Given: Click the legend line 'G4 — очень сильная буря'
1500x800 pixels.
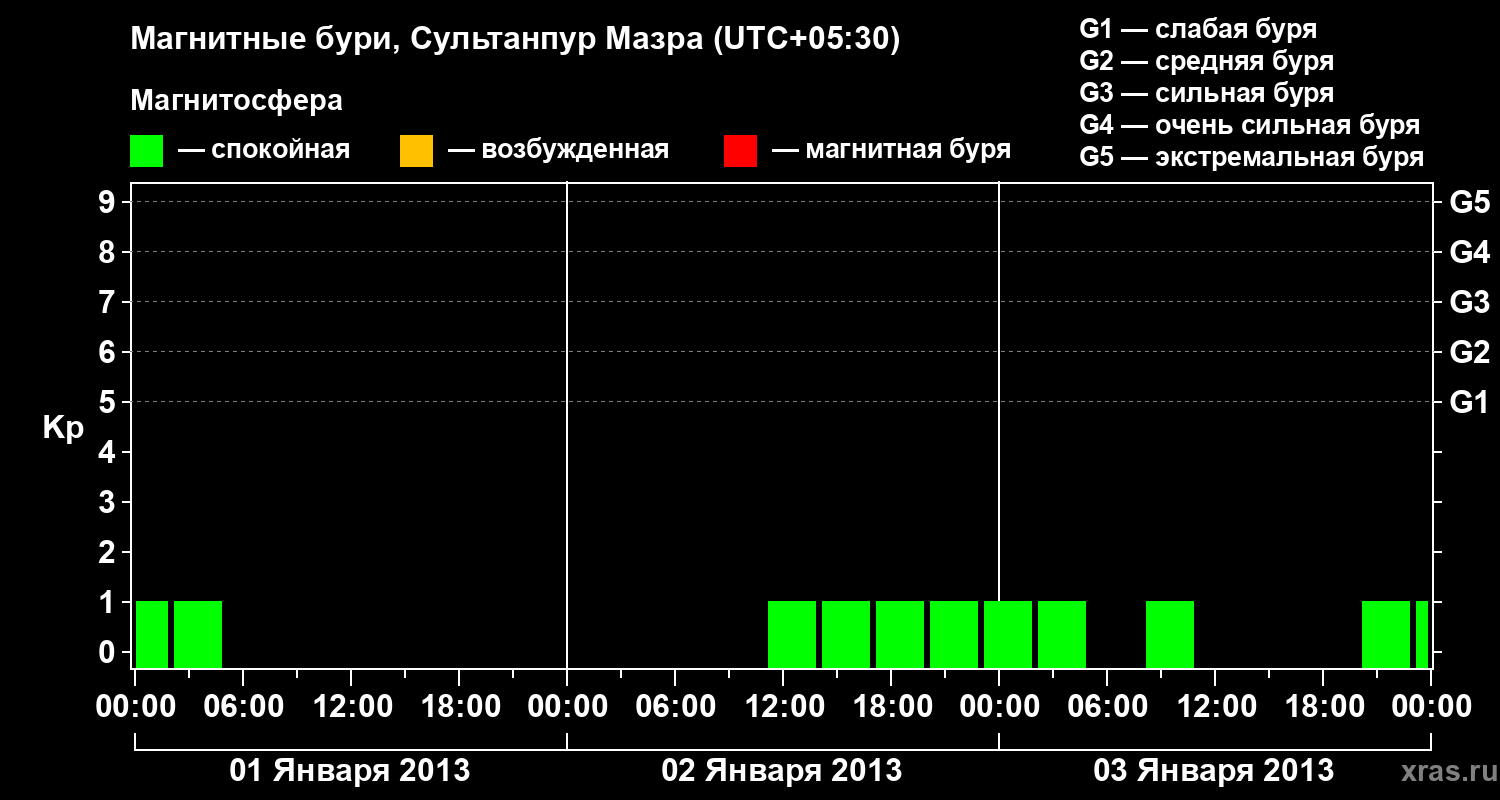Looking at the screenshot, I should tap(1250, 125).
